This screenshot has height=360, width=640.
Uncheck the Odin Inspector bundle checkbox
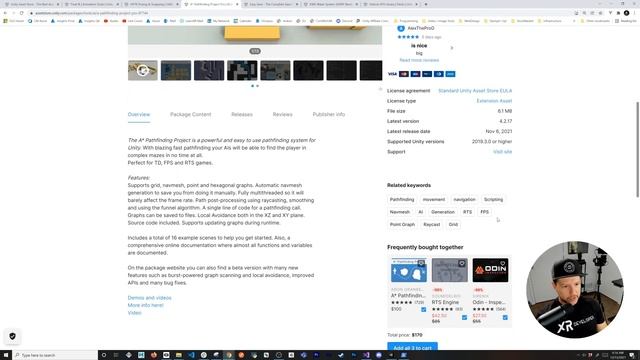click(505, 317)
